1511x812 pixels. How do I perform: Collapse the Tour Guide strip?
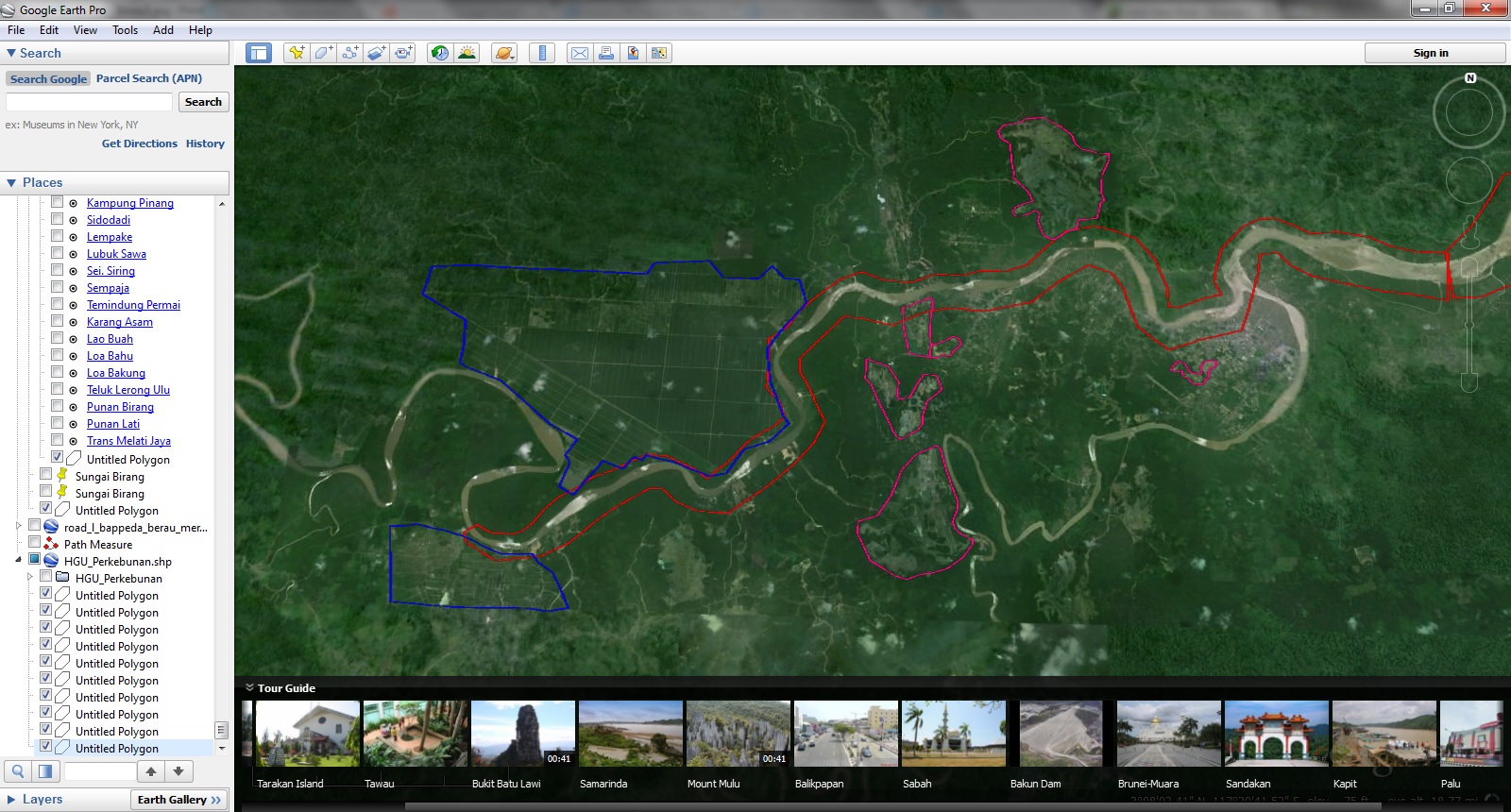(250, 688)
